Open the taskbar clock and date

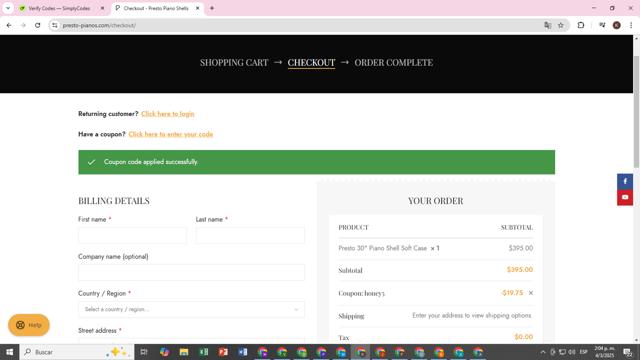(x=604, y=352)
